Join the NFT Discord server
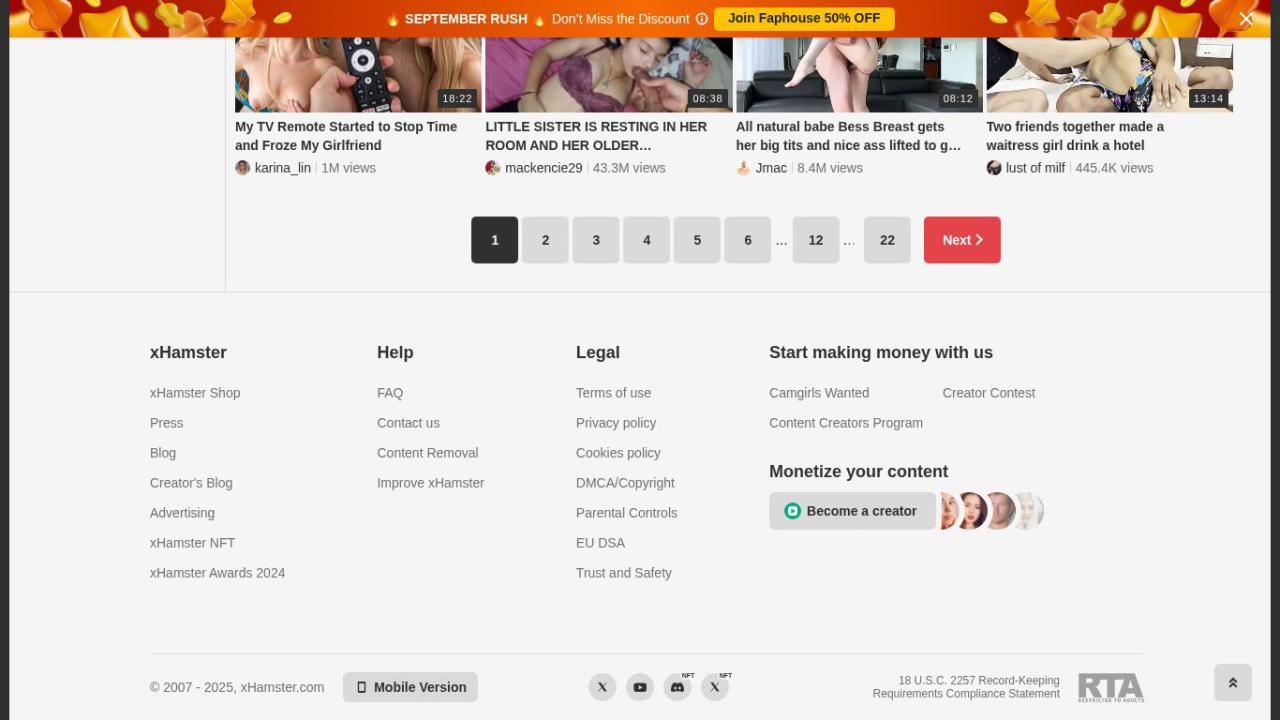 (677, 687)
